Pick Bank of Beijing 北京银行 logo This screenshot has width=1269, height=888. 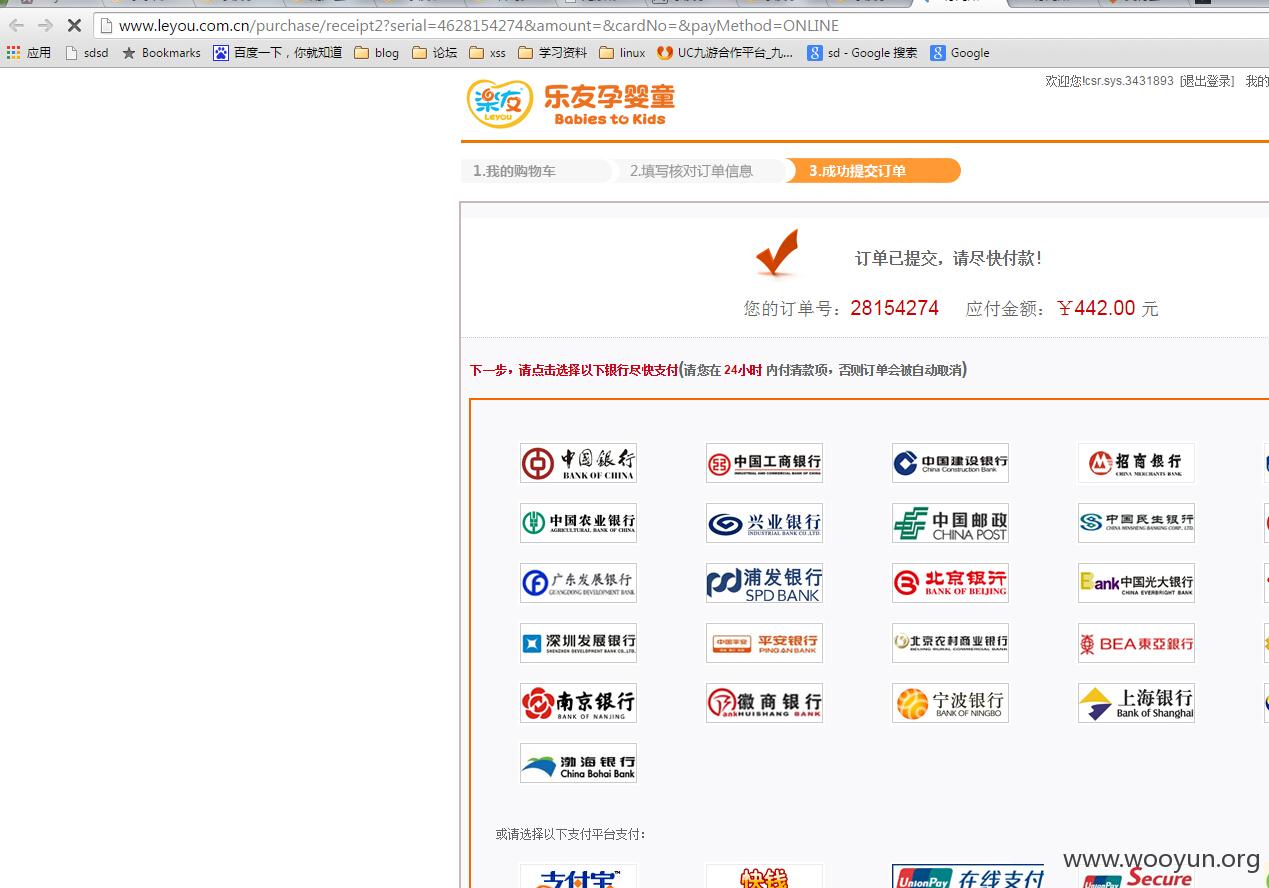coord(950,583)
